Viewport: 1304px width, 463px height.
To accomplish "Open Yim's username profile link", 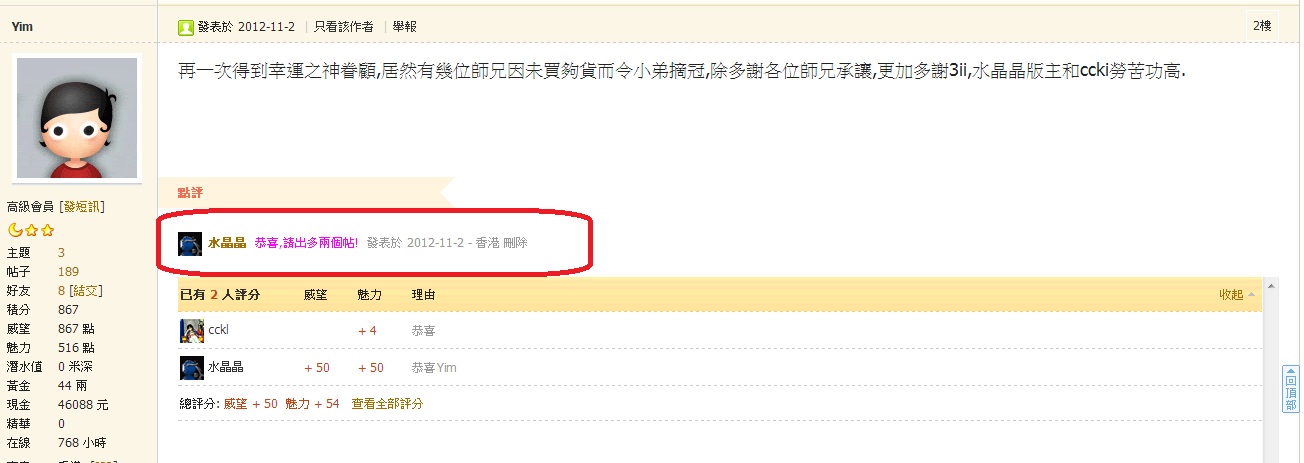I will (22, 27).
